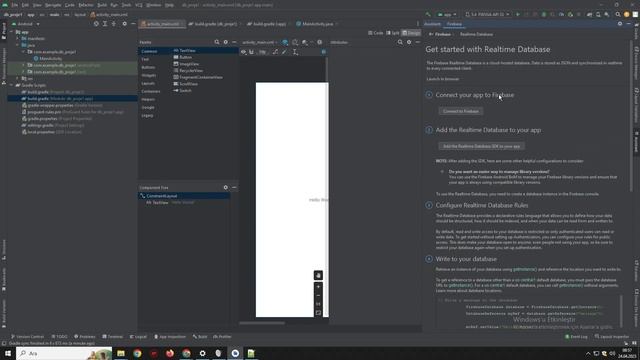640x360 pixels.
Task: Select the Buttons palette category
Action: 148,67
